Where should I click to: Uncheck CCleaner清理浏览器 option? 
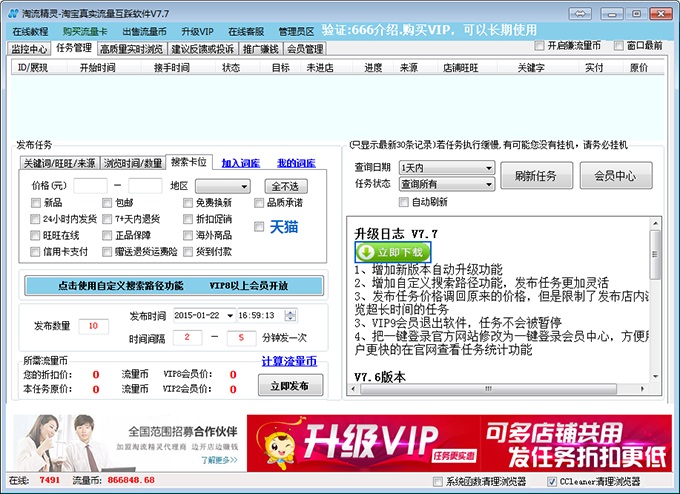pyautogui.click(x=552, y=481)
